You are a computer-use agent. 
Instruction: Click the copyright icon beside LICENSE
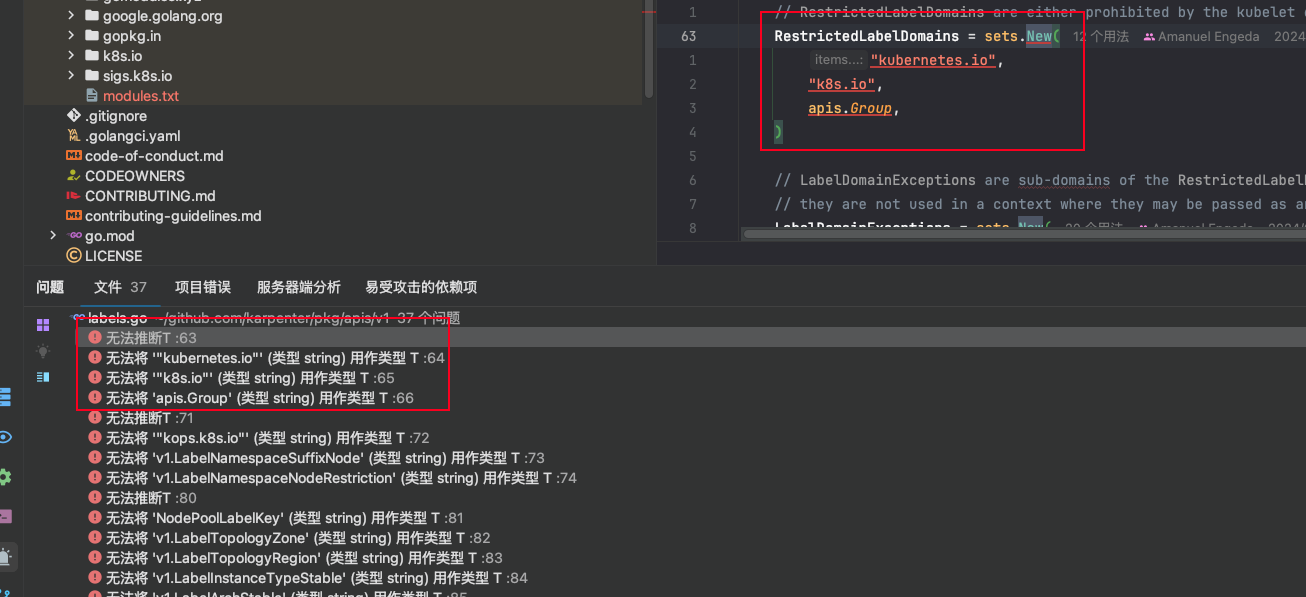click(73, 256)
